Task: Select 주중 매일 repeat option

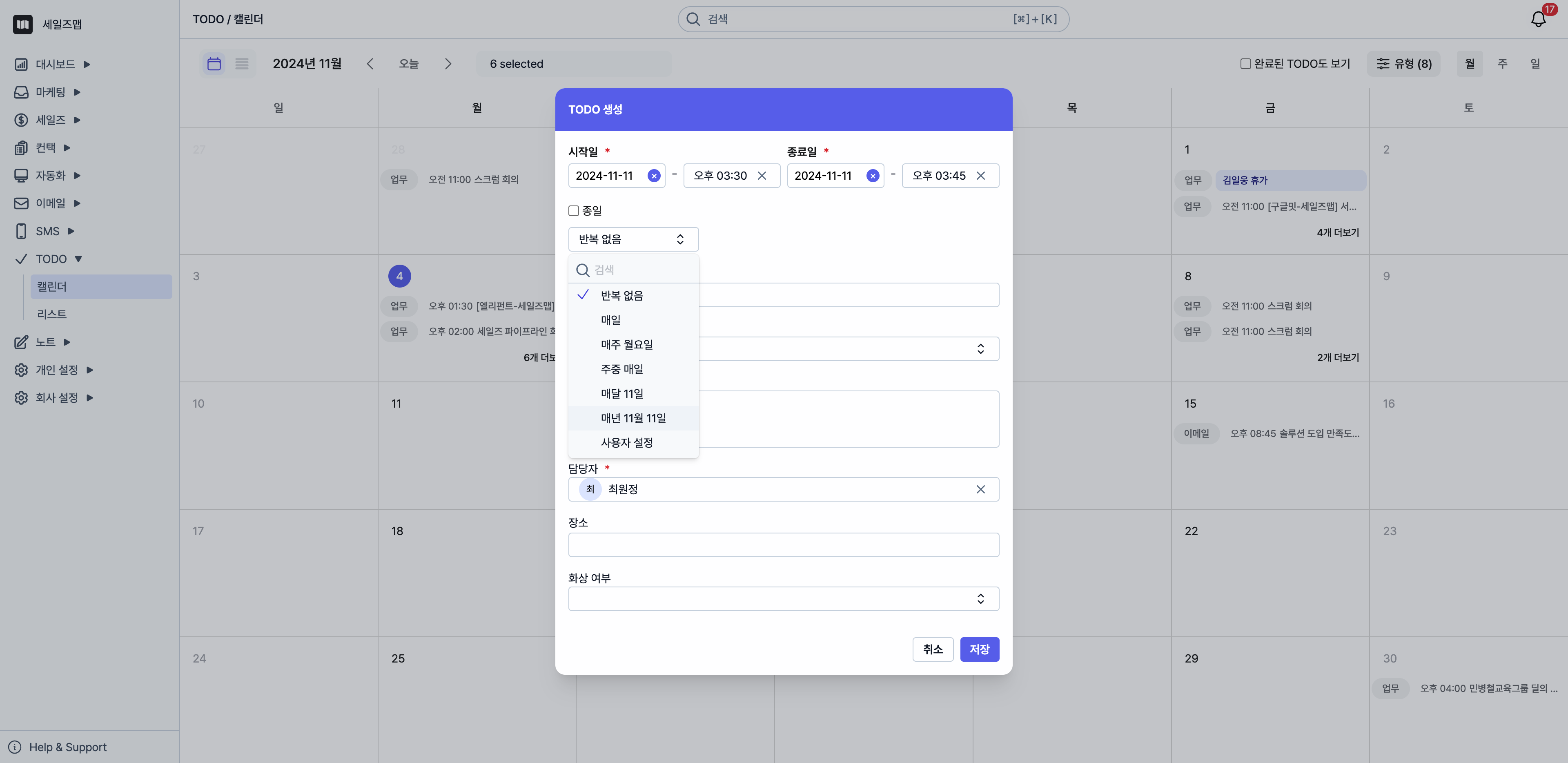Action: tap(633, 369)
